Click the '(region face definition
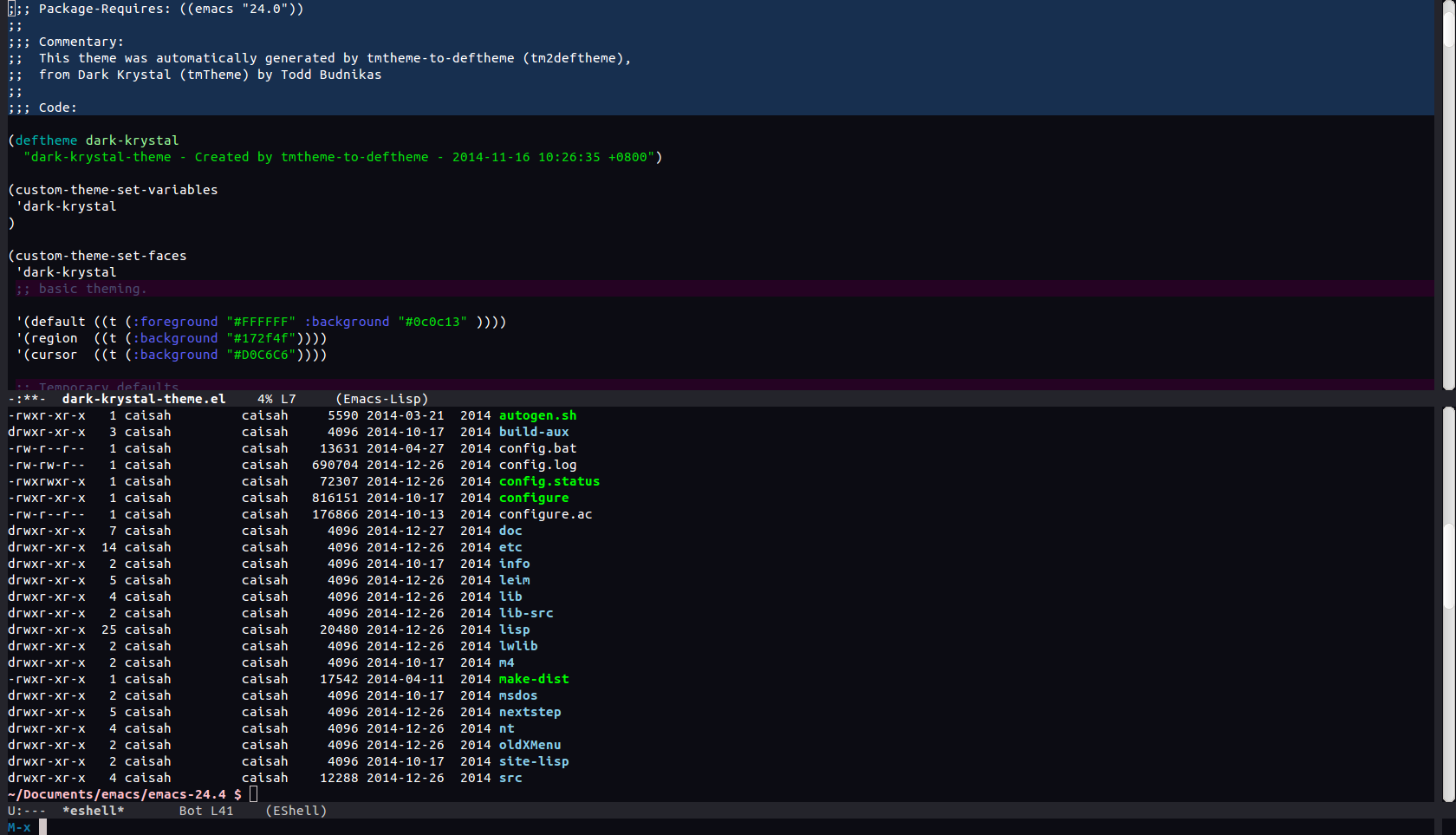The width and height of the screenshot is (1456, 835). (x=172, y=338)
